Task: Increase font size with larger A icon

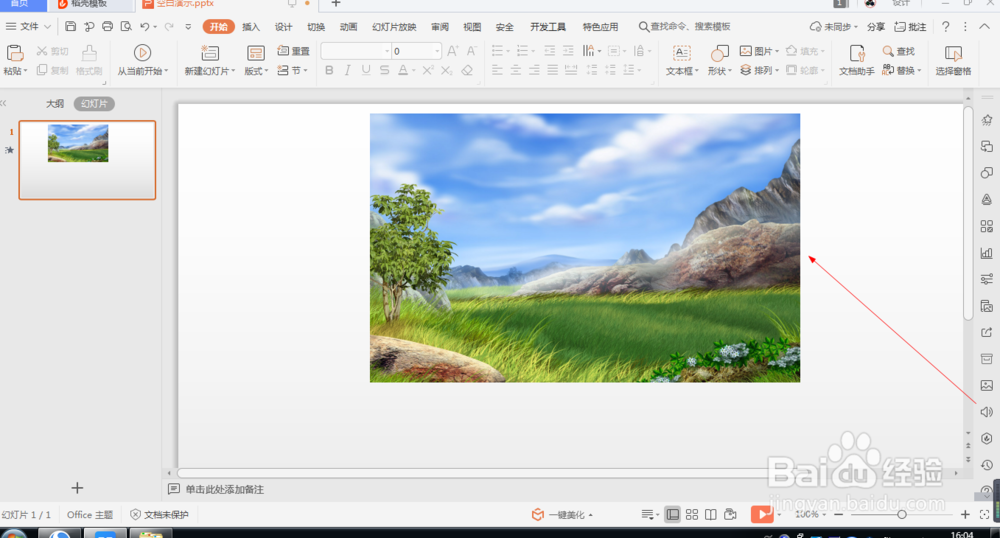Action: coord(453,51)
